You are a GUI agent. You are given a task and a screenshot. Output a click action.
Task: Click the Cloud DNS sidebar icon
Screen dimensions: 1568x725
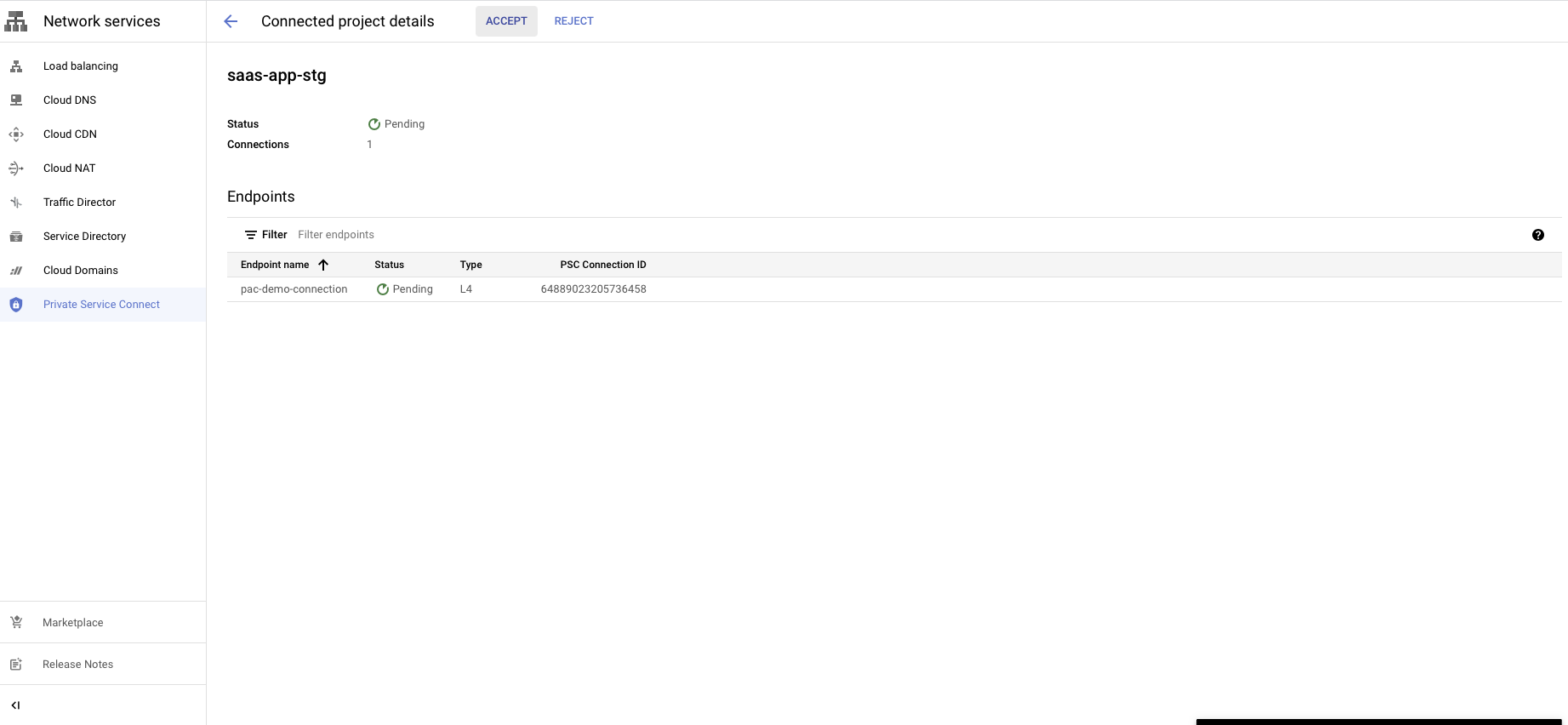click(x=16, y=100)
